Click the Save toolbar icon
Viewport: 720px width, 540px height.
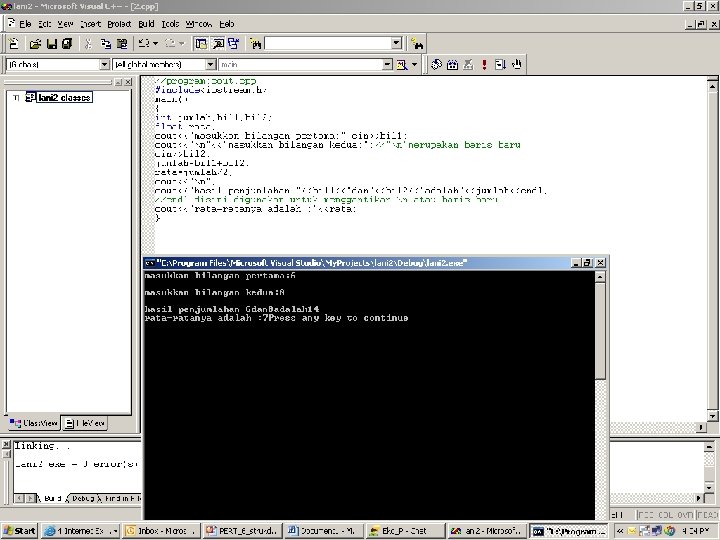click(x=51, y=44)
